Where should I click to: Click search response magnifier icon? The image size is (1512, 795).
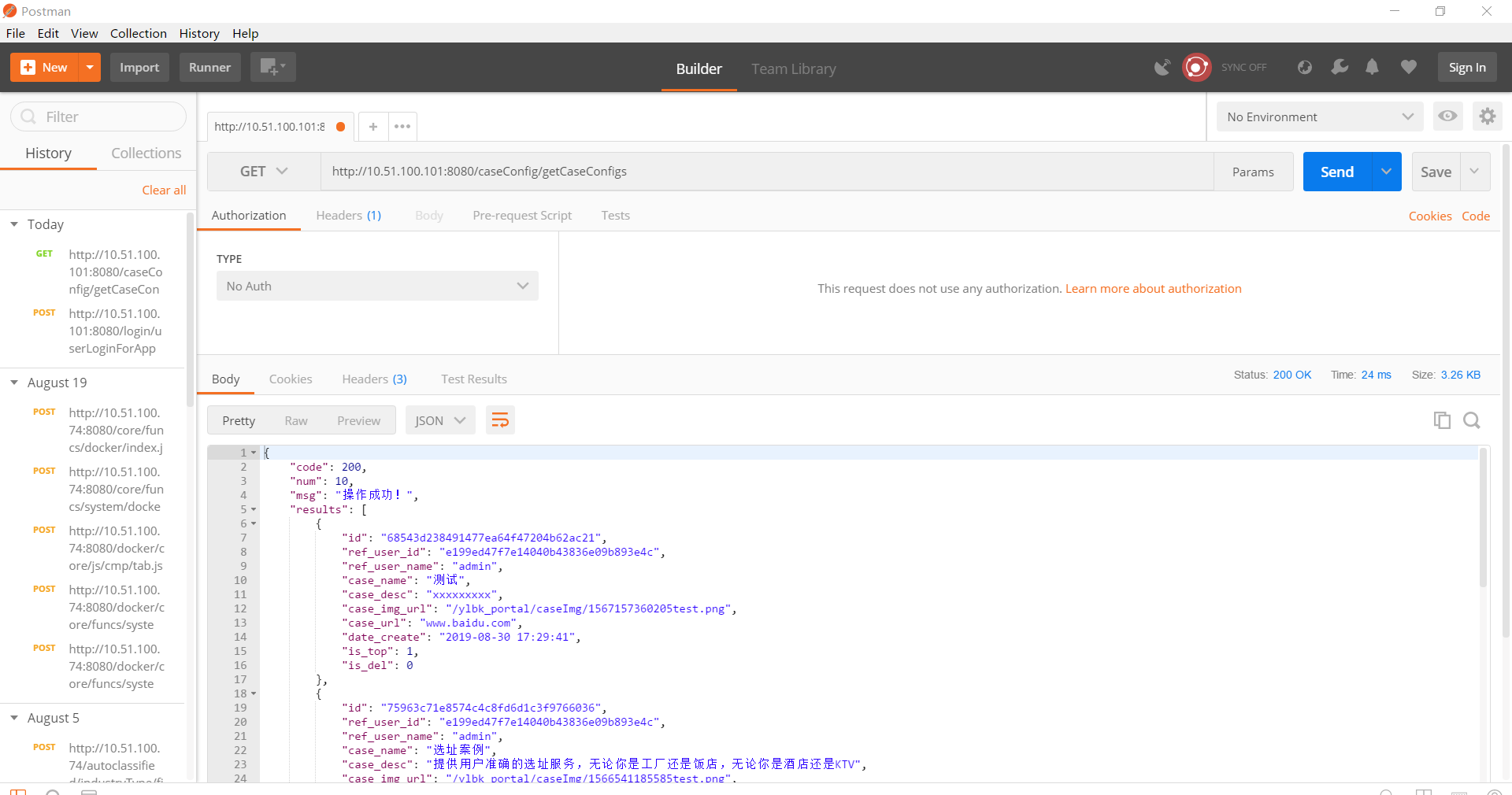1472,420
